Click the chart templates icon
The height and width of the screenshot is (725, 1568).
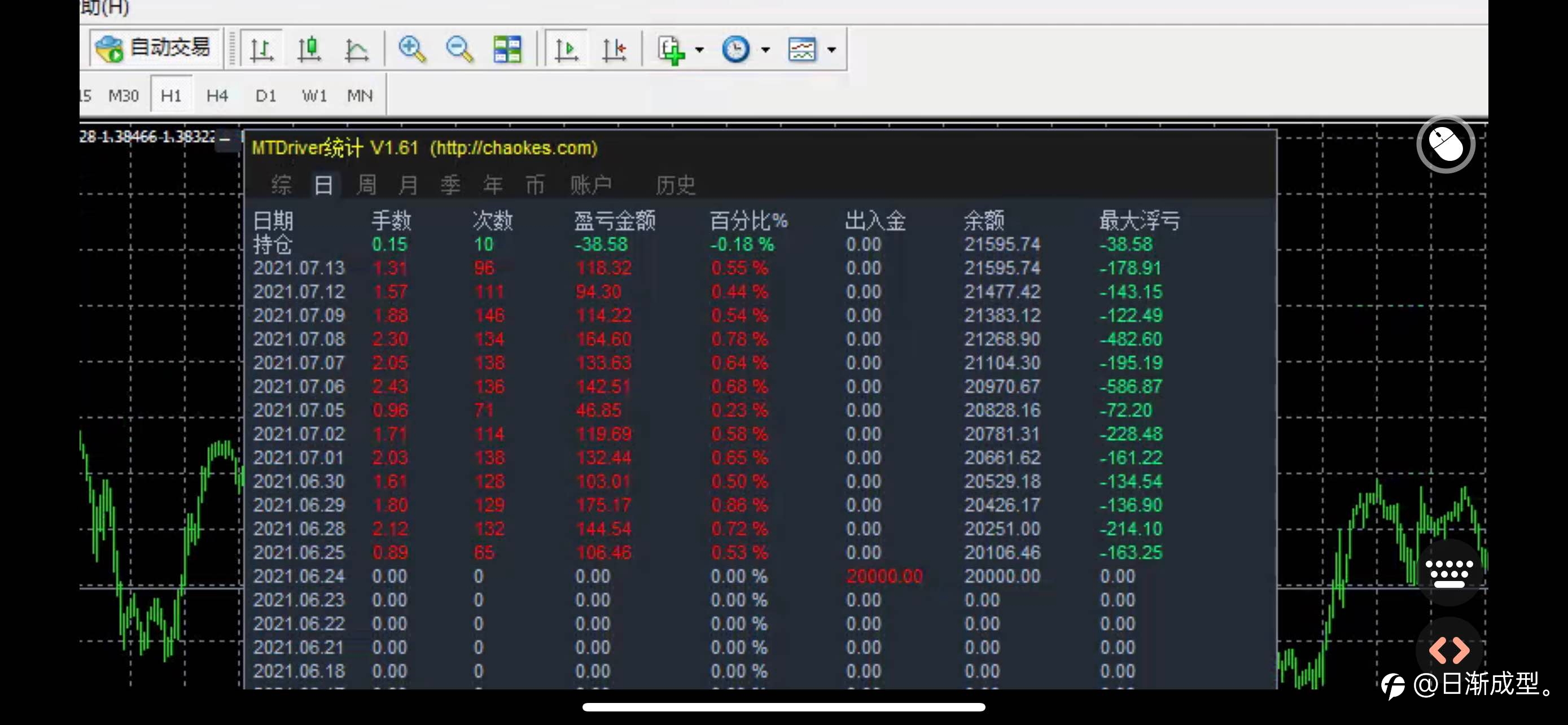tap(801, 49)
